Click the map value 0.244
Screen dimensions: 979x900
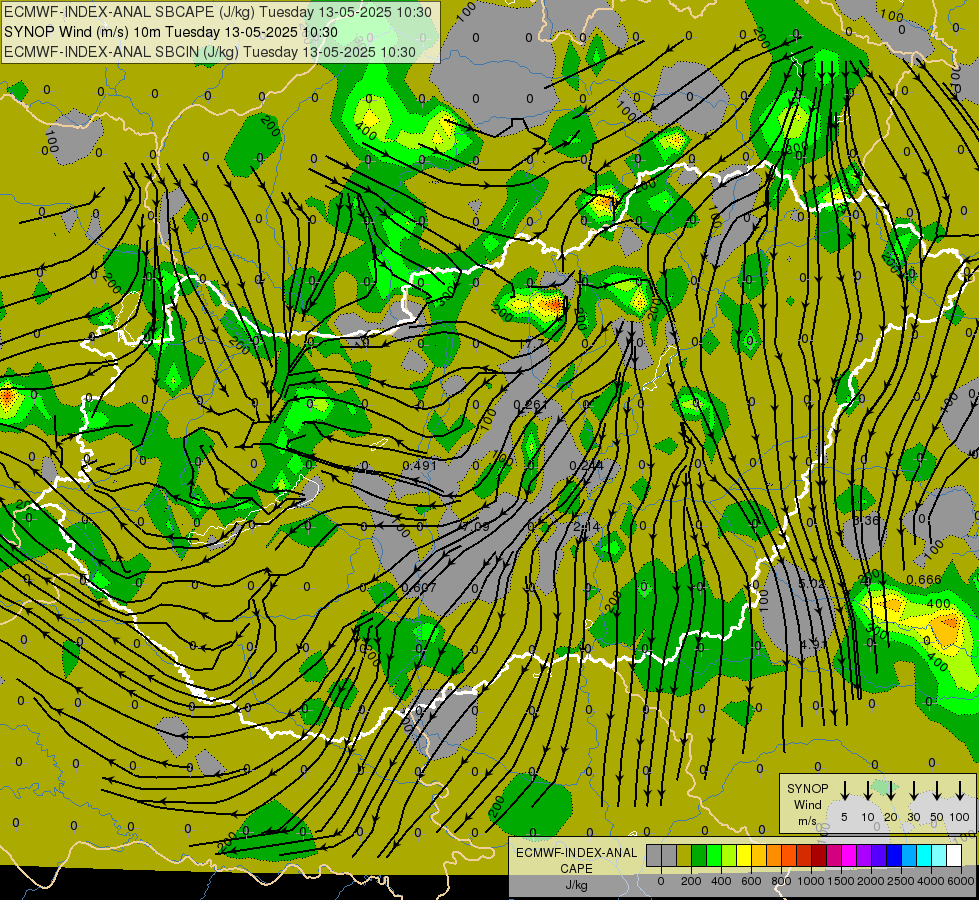click(587, 465)
